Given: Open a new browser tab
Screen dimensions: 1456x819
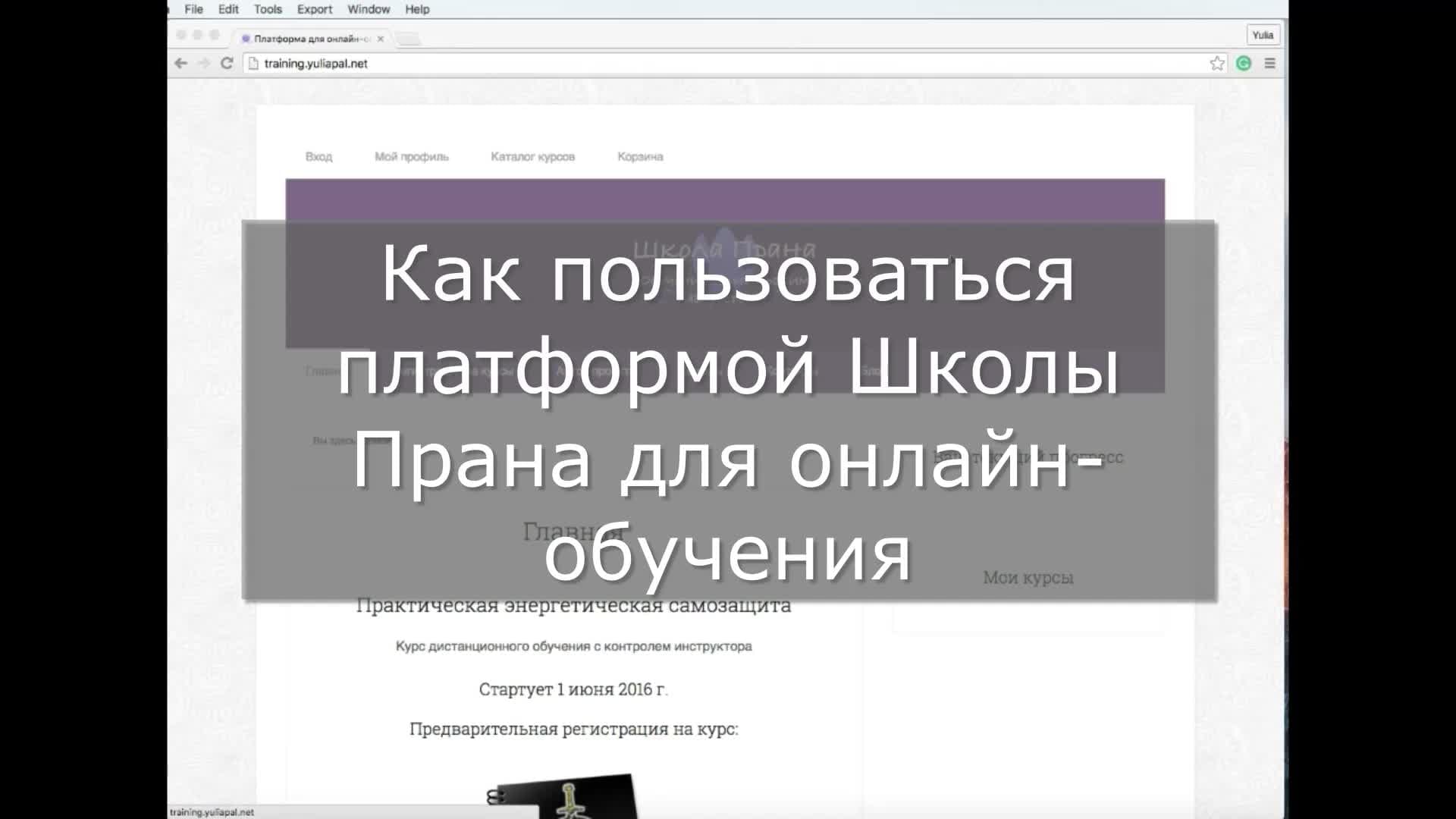Looking at the screenshot, I should (408, 39).
